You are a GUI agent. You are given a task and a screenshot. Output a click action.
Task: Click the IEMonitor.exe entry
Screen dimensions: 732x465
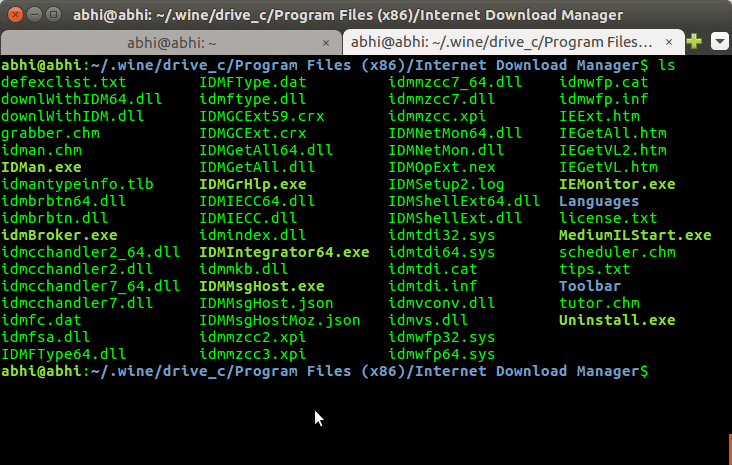coord(618,184)
